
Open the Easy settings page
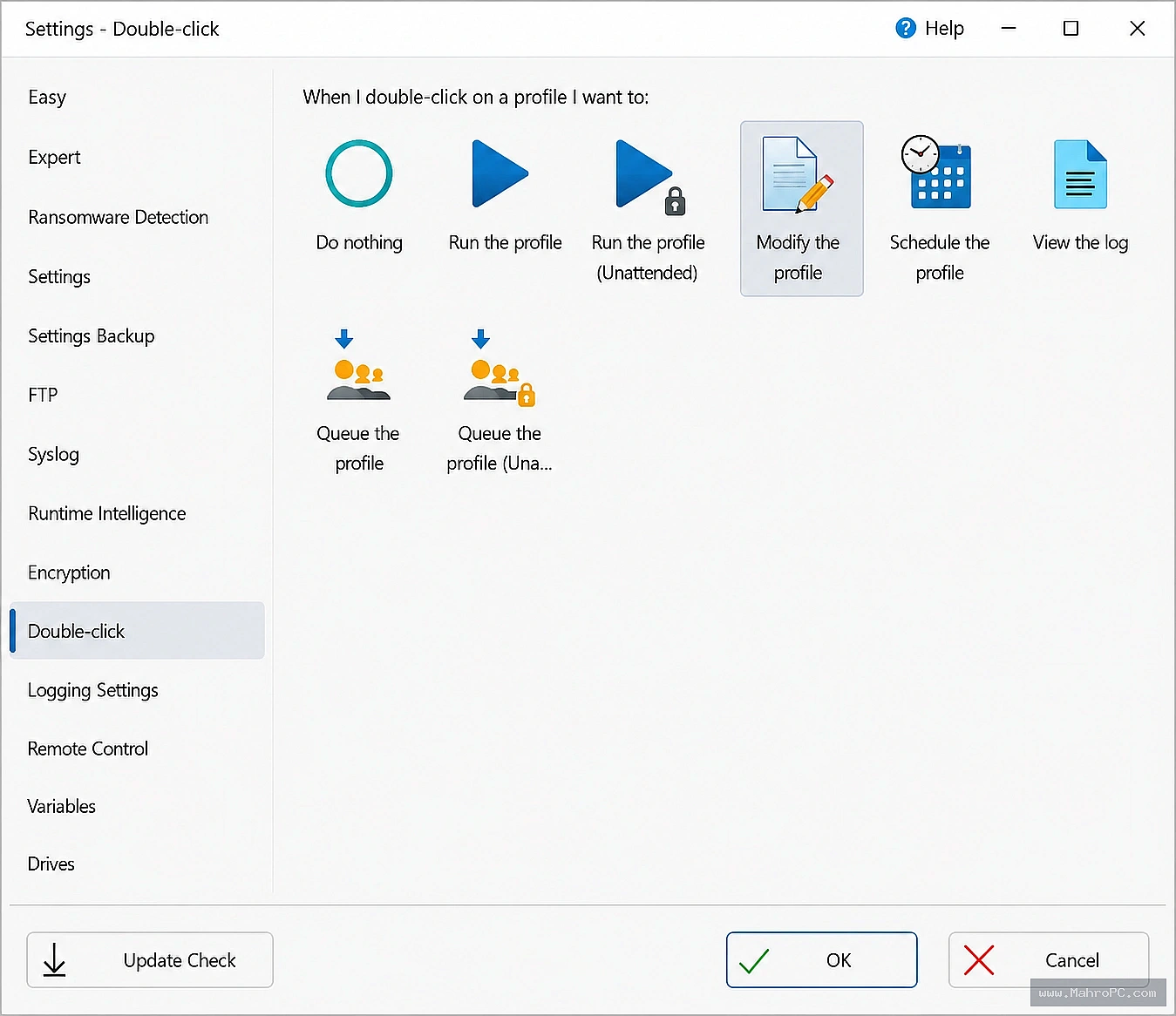[x=137, y=98]
